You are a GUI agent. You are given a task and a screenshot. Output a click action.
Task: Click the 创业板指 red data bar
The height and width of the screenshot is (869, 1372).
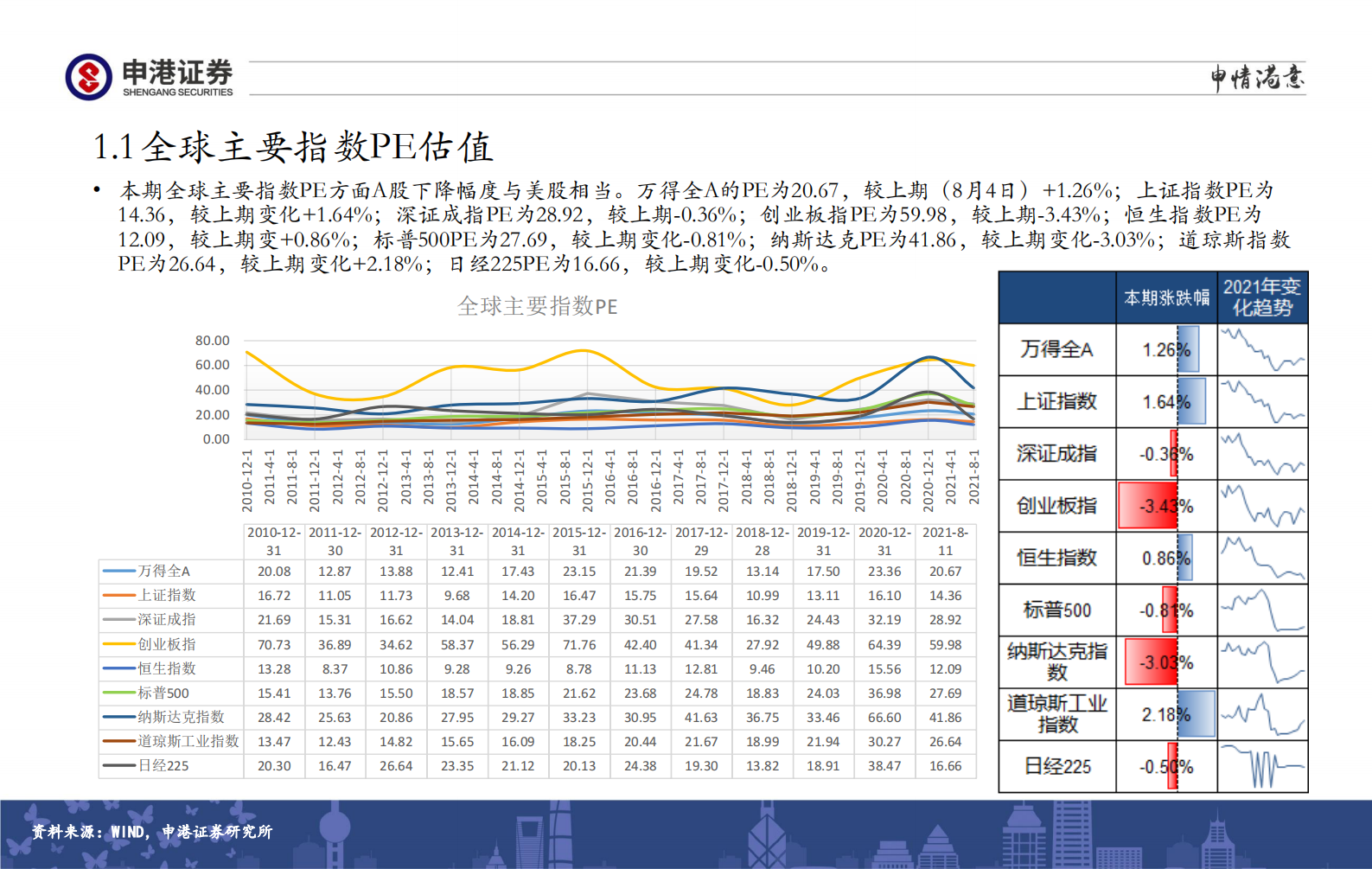point(1147,506)
